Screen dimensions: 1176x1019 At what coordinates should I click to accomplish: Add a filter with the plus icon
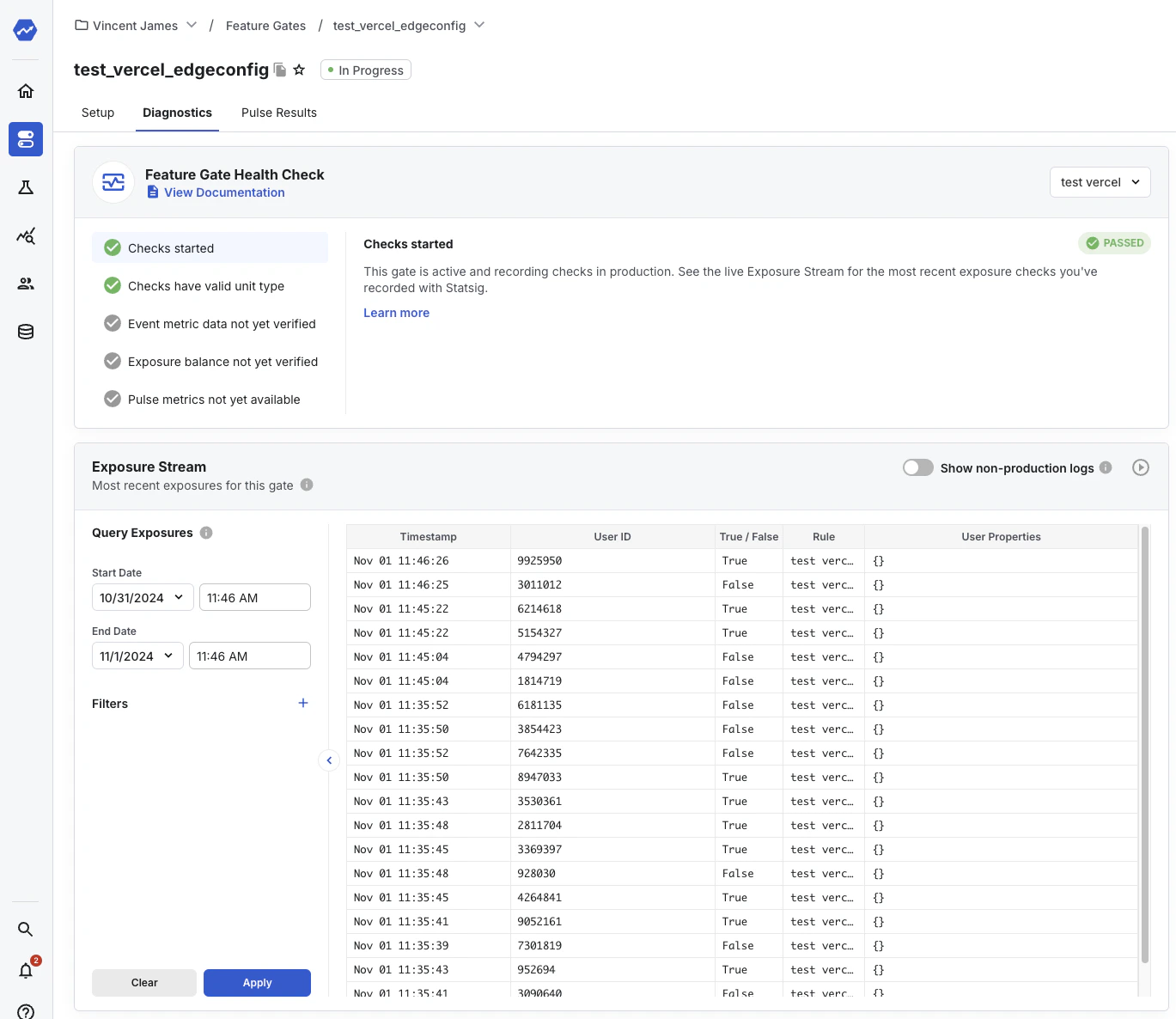tap(302, 703)
